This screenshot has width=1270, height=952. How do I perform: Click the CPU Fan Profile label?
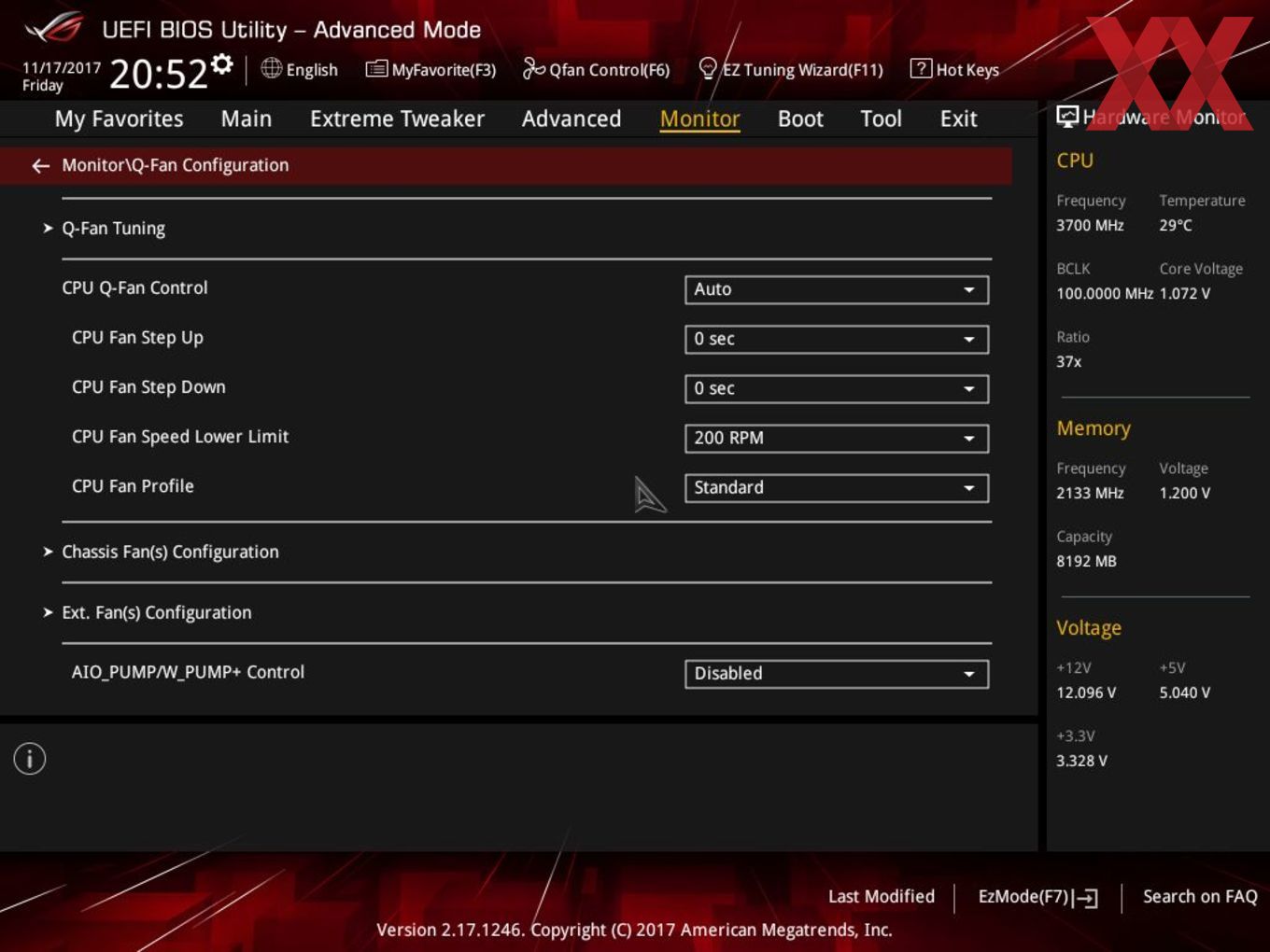tap(133, 486)
